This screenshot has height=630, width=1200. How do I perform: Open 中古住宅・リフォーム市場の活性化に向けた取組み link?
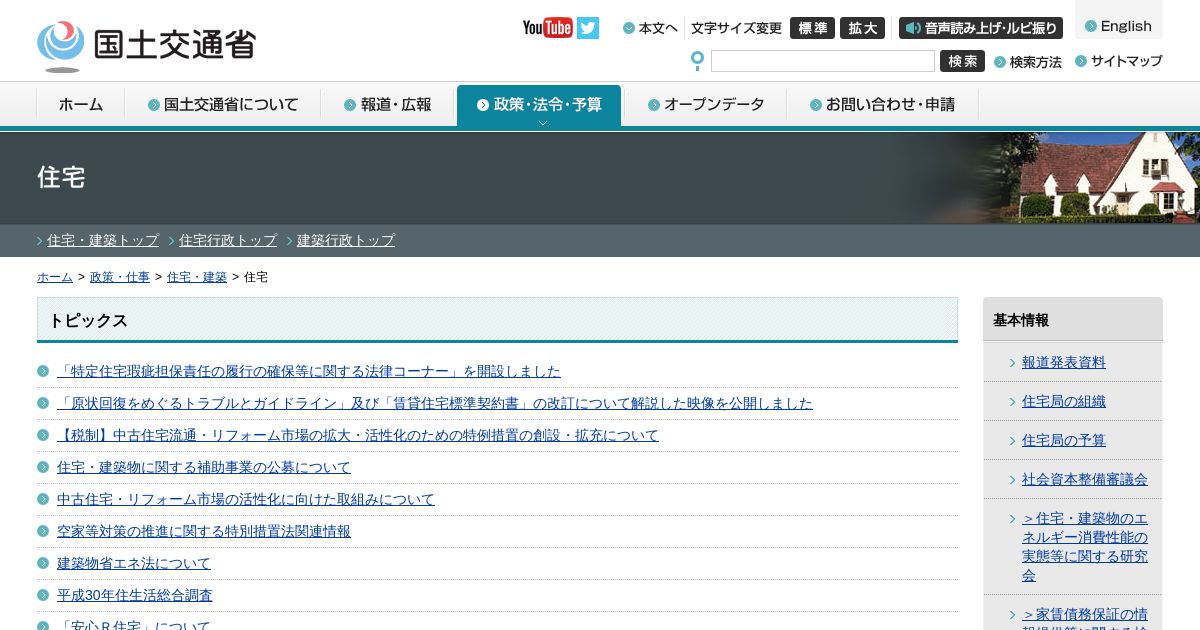[246, 499]
